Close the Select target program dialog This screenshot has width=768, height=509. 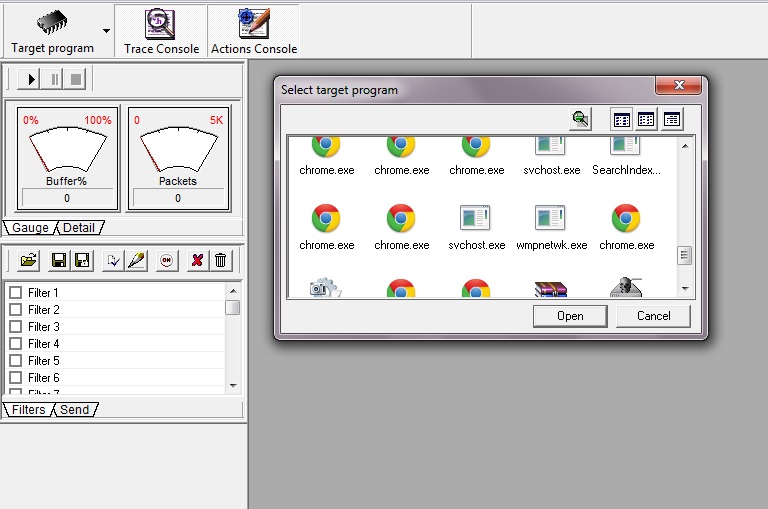679,85
